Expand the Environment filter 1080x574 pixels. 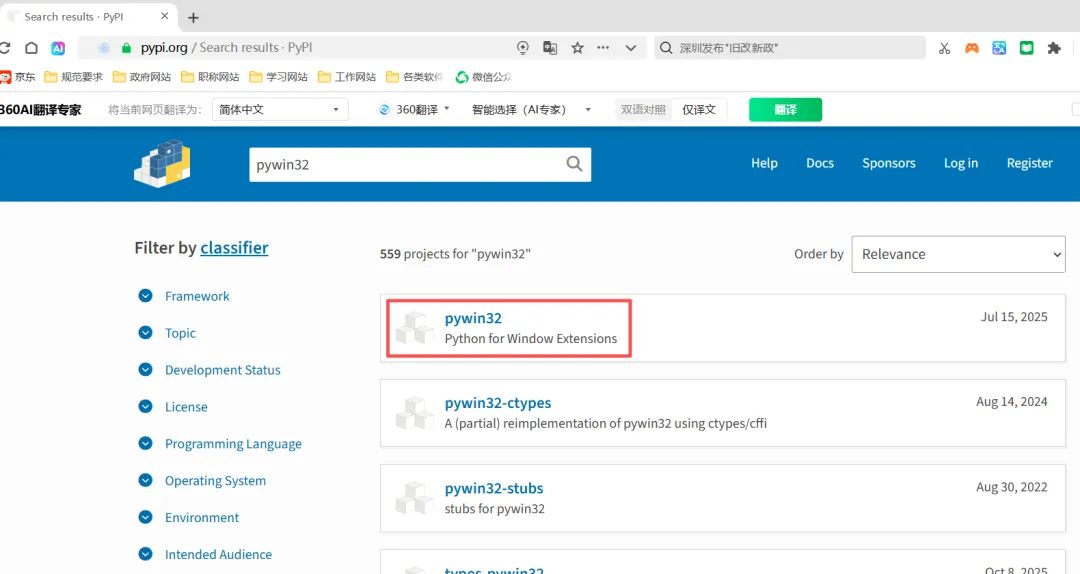189,517
